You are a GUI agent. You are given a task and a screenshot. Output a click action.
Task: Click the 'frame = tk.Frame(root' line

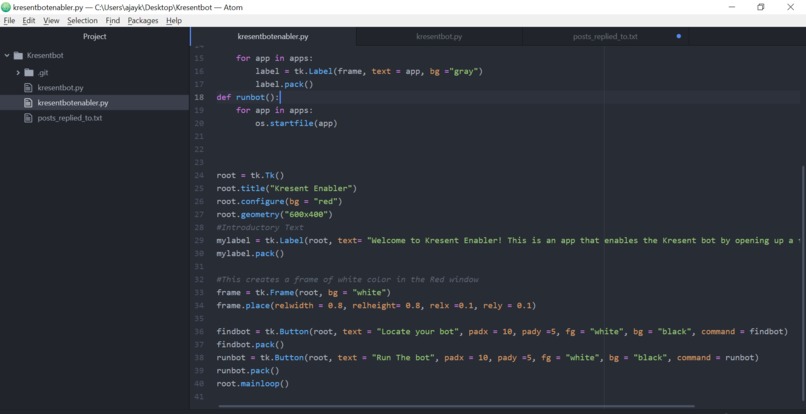tap(304, 293)
